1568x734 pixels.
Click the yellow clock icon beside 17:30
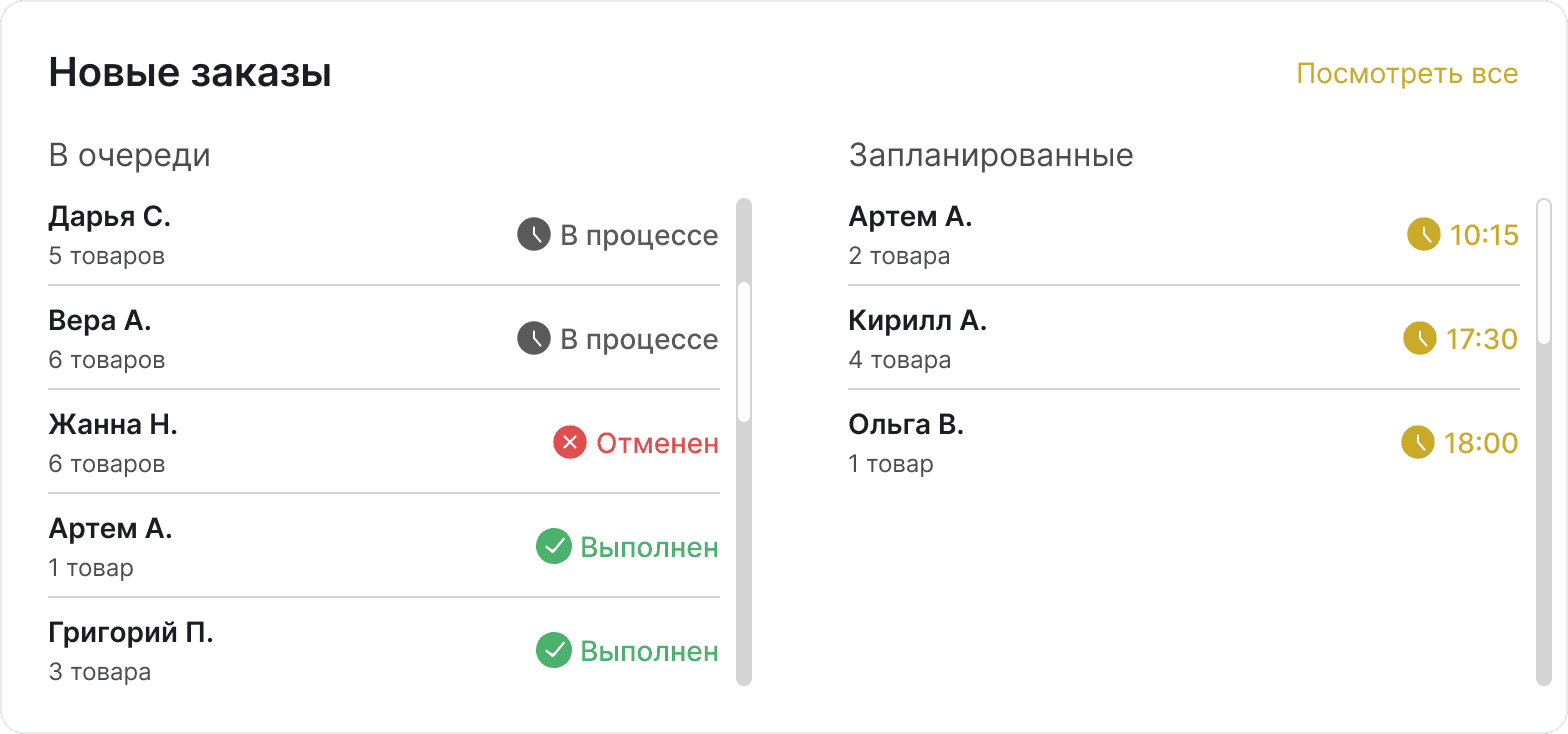pyautogui.click(x=1420, y=339)
